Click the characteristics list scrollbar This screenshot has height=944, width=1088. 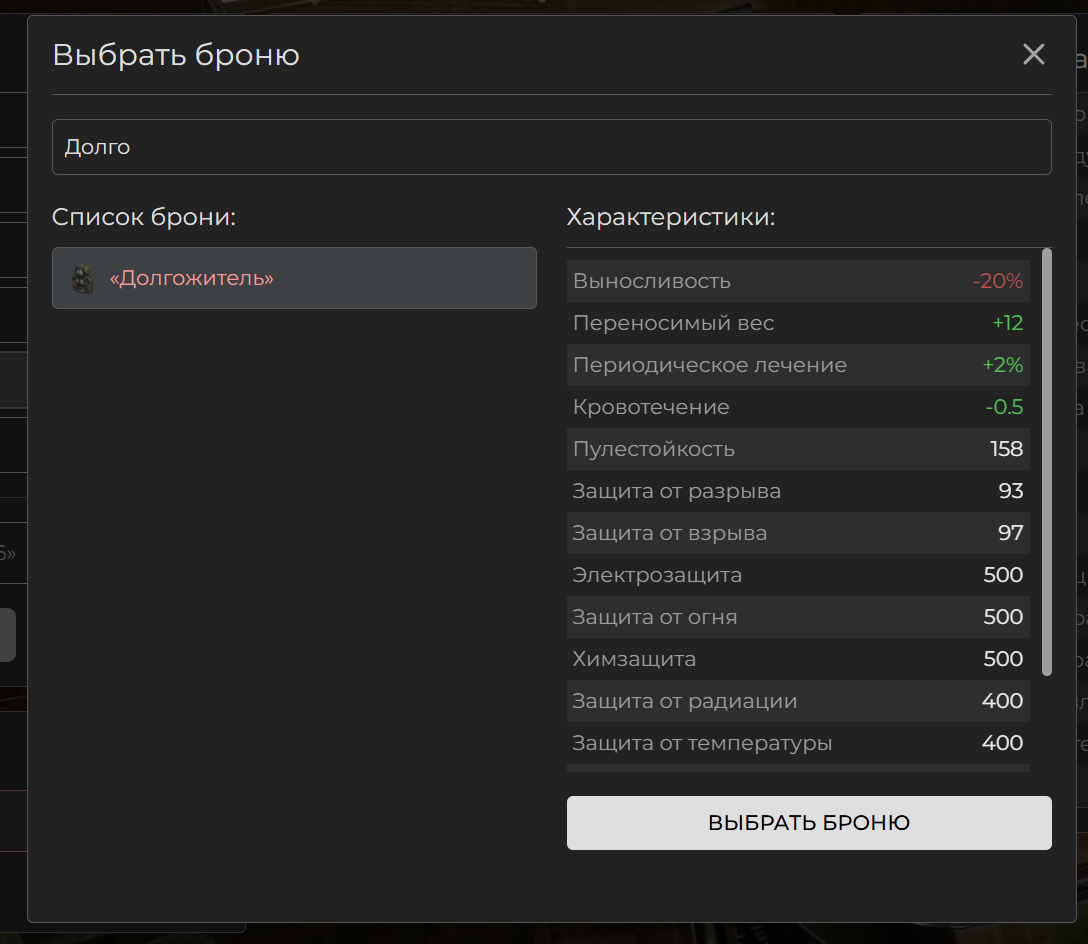point(1047,462)
